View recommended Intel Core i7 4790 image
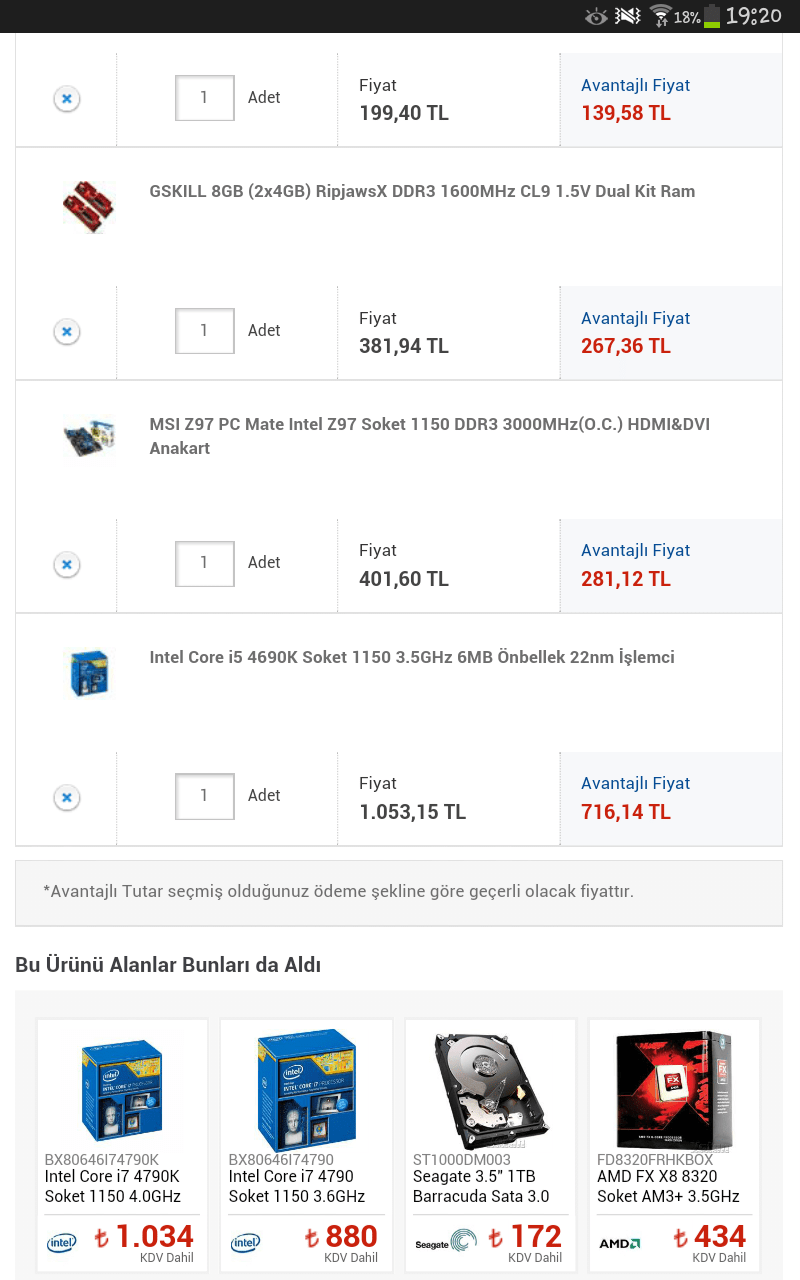The image size is (800, 1280). coord(306,1090)
